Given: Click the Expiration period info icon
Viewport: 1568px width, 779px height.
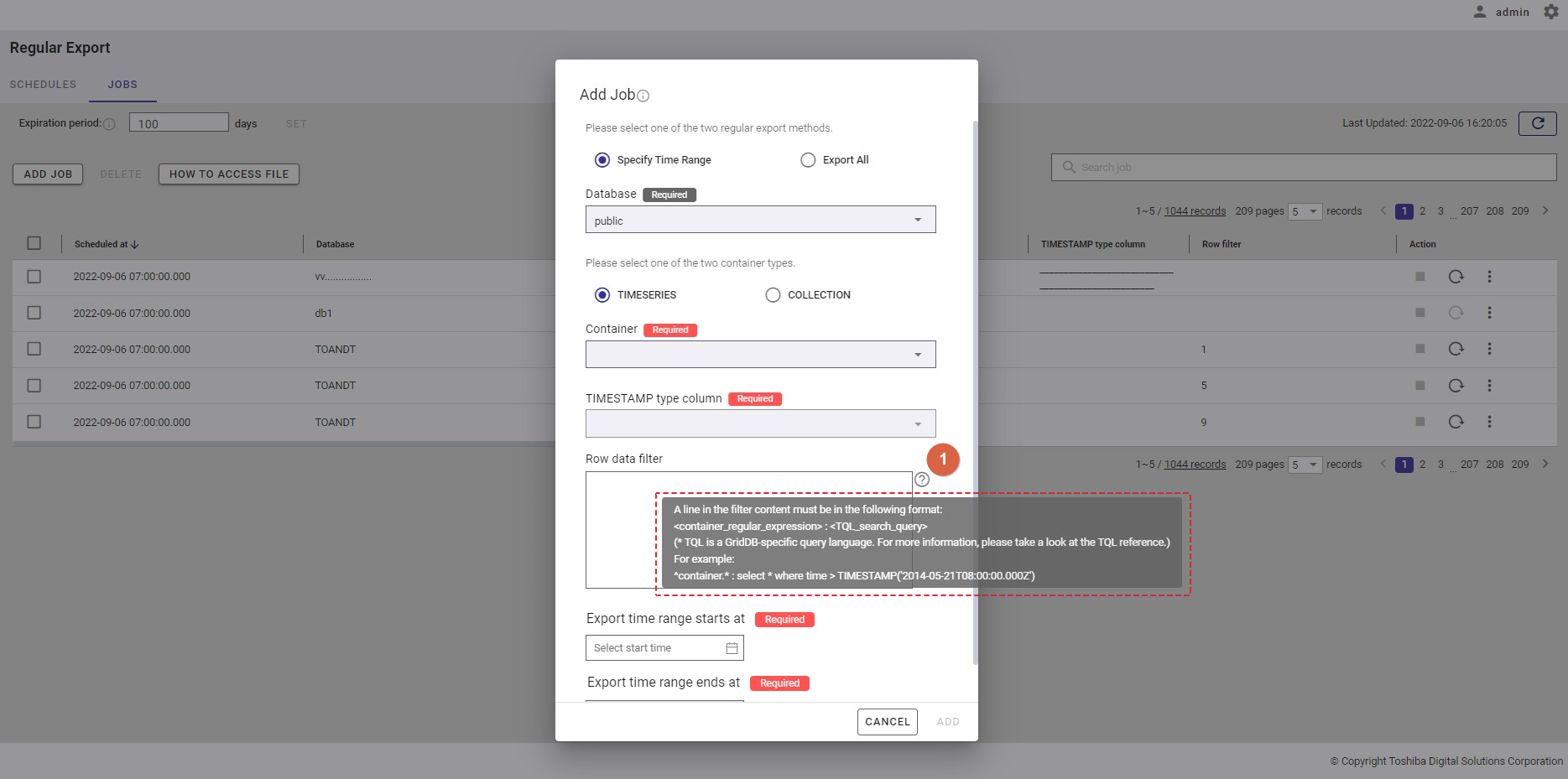Looking at the screenshot, I should click(x=109, y=124).
